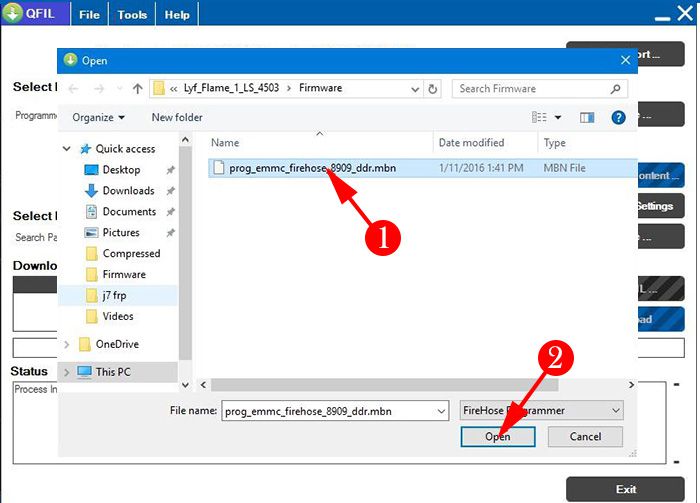The image size is (700, 503).
Task: Open the Organize dropdown
Action: coord(98,117)
